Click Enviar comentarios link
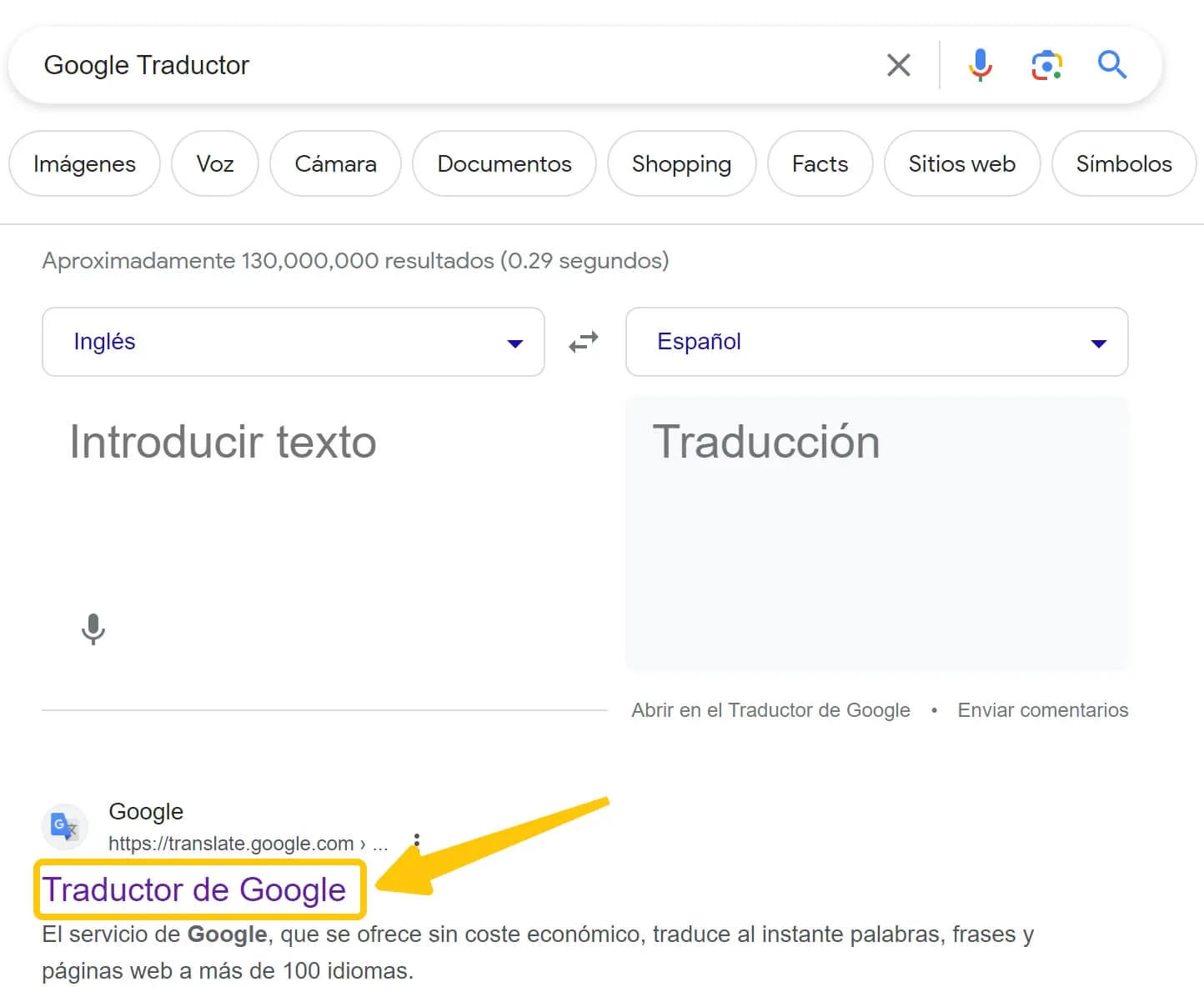 pyautogui.click(x=1042, y=710)
